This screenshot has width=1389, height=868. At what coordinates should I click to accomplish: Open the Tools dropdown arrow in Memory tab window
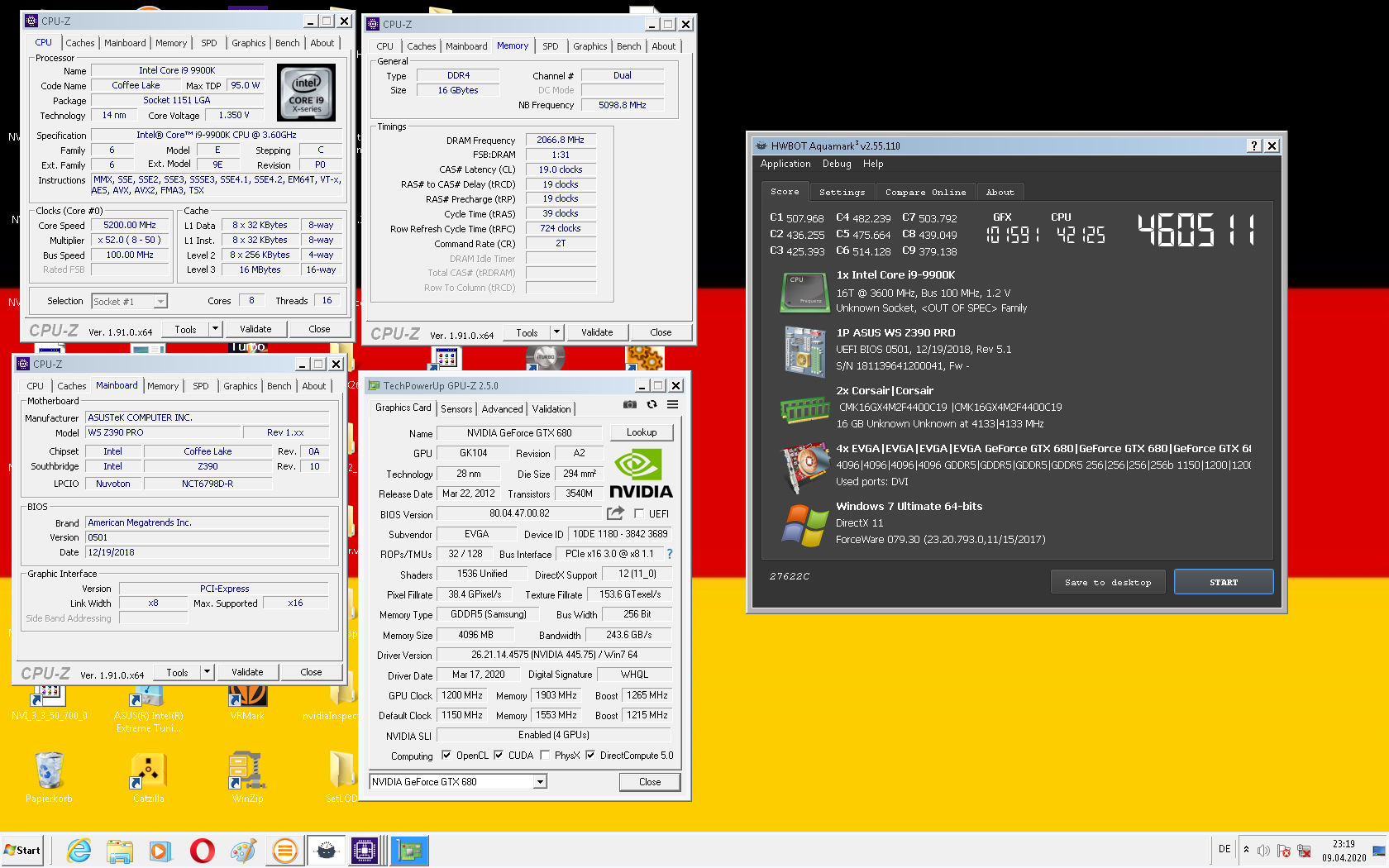pos(556,332)
